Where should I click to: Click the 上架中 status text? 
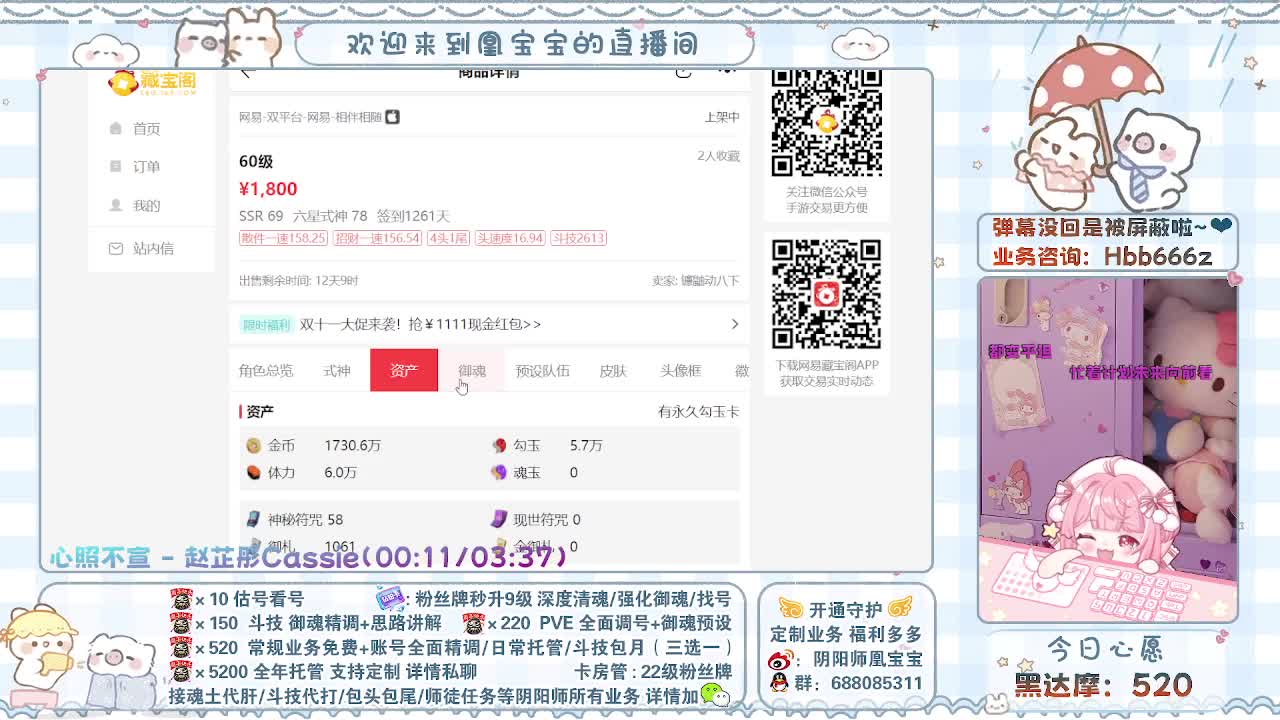click(722, 117)
